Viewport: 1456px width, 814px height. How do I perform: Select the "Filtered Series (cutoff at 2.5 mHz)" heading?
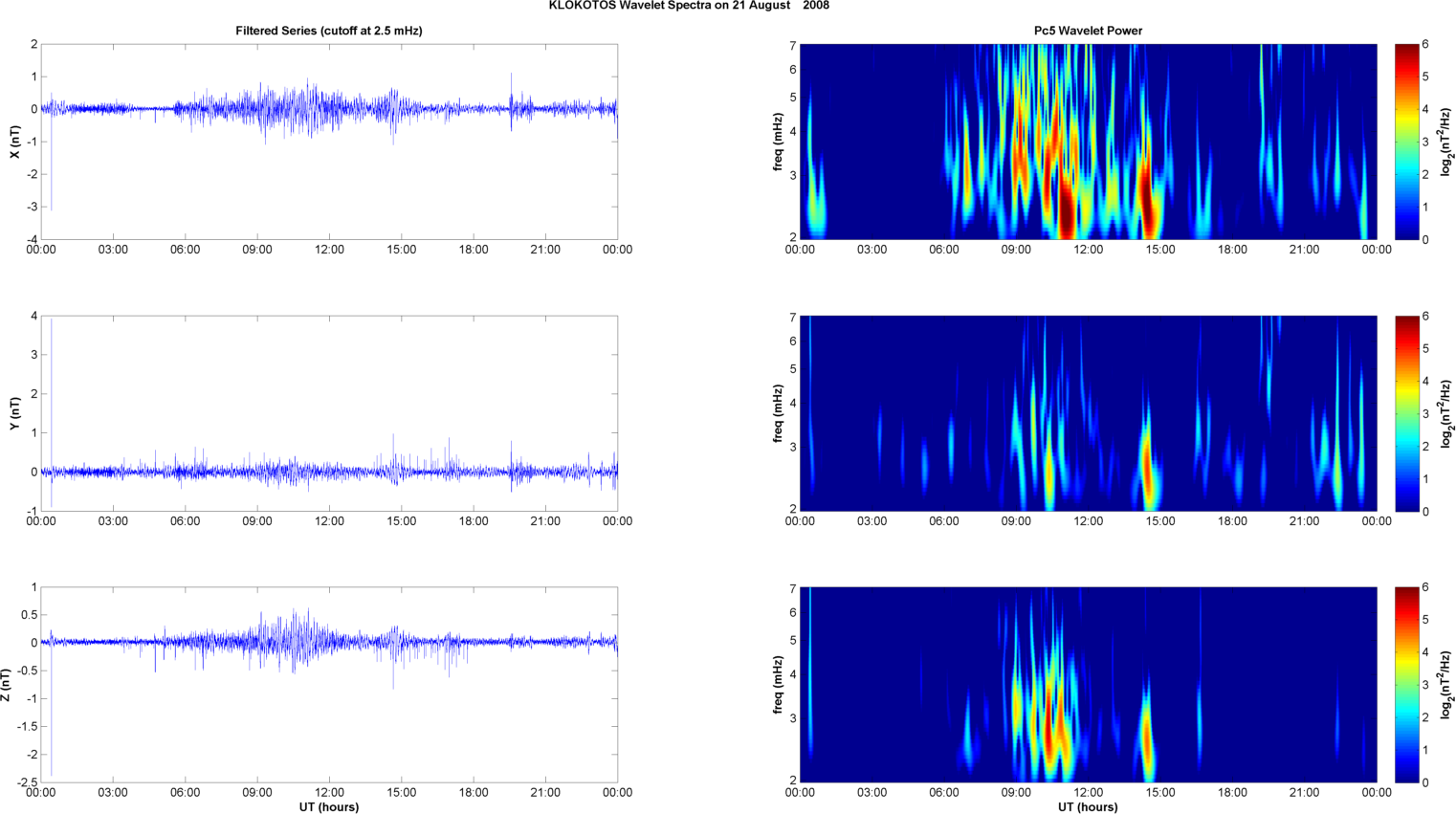click(x=329, y=31)
